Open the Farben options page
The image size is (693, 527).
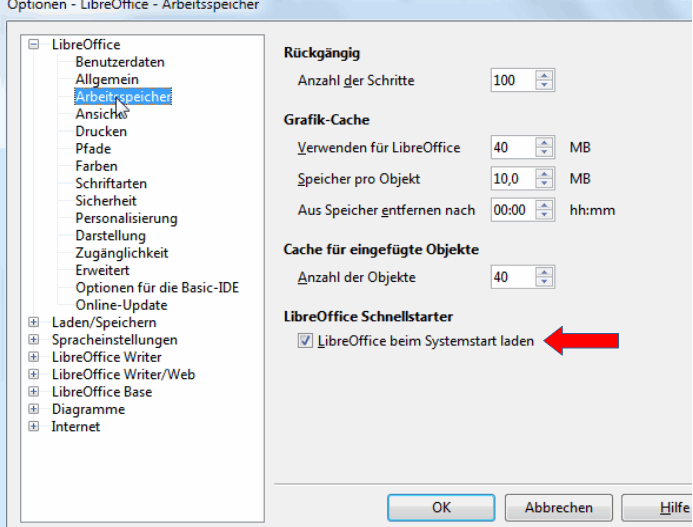(x=96, y=166)
